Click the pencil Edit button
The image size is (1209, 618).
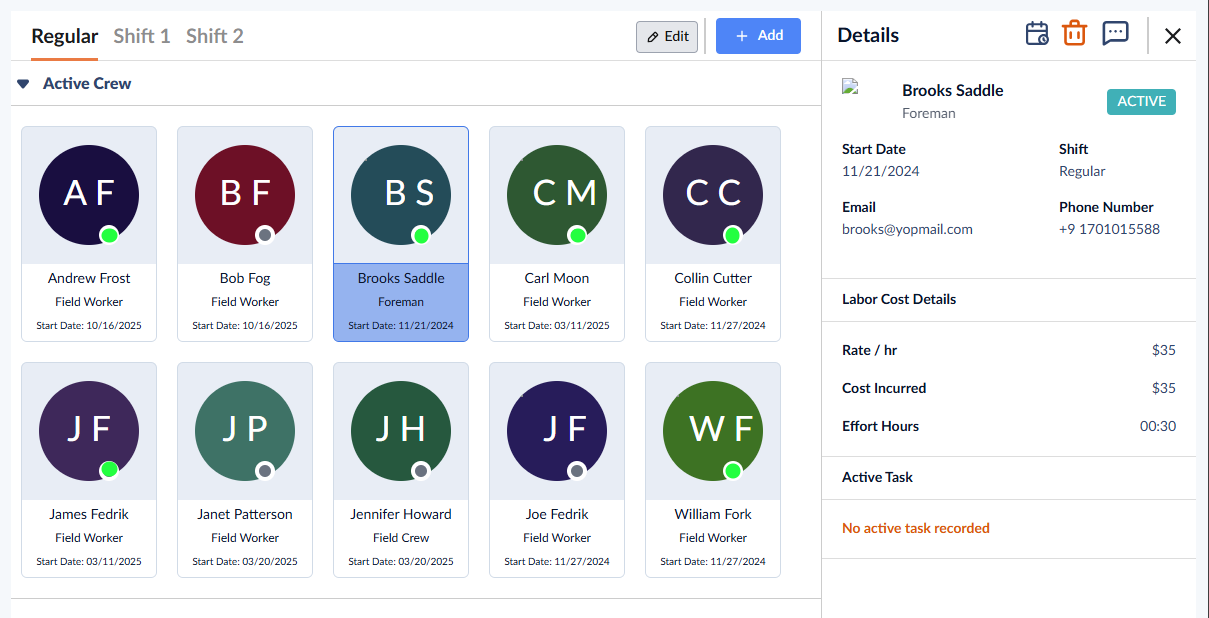667,37
